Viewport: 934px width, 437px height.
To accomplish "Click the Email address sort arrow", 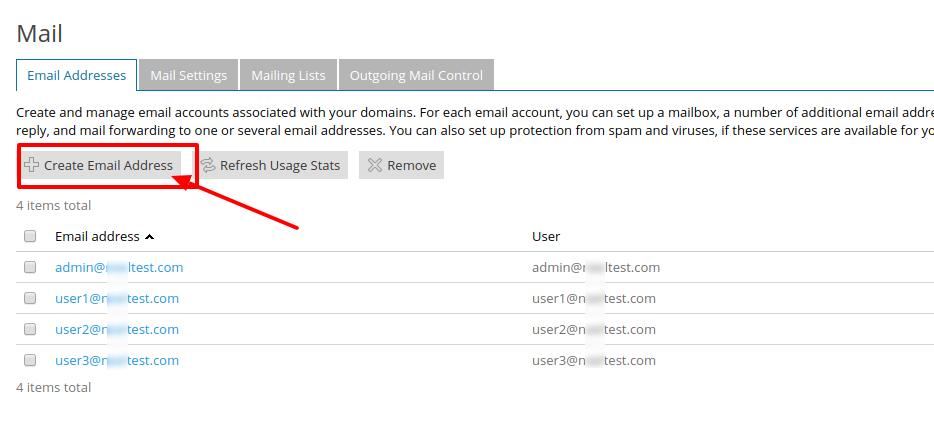I will [x=150, y=237].
